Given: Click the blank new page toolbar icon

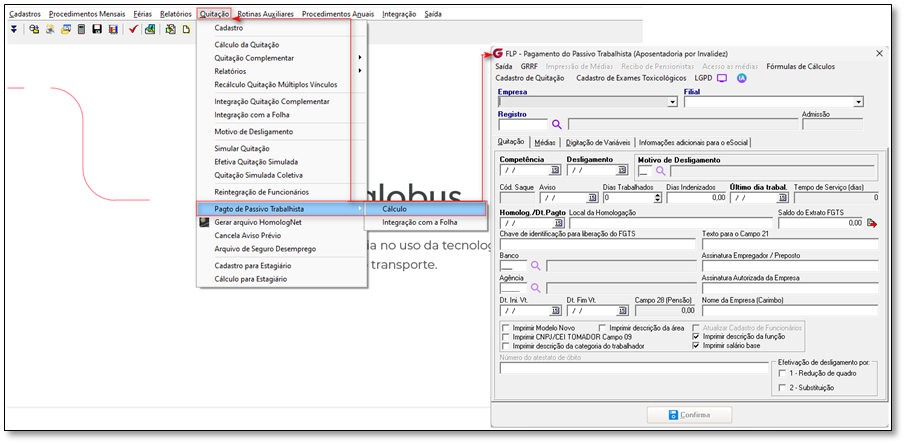Looking at the screenshot, I should pyautogui.click(x=186, y=29).
